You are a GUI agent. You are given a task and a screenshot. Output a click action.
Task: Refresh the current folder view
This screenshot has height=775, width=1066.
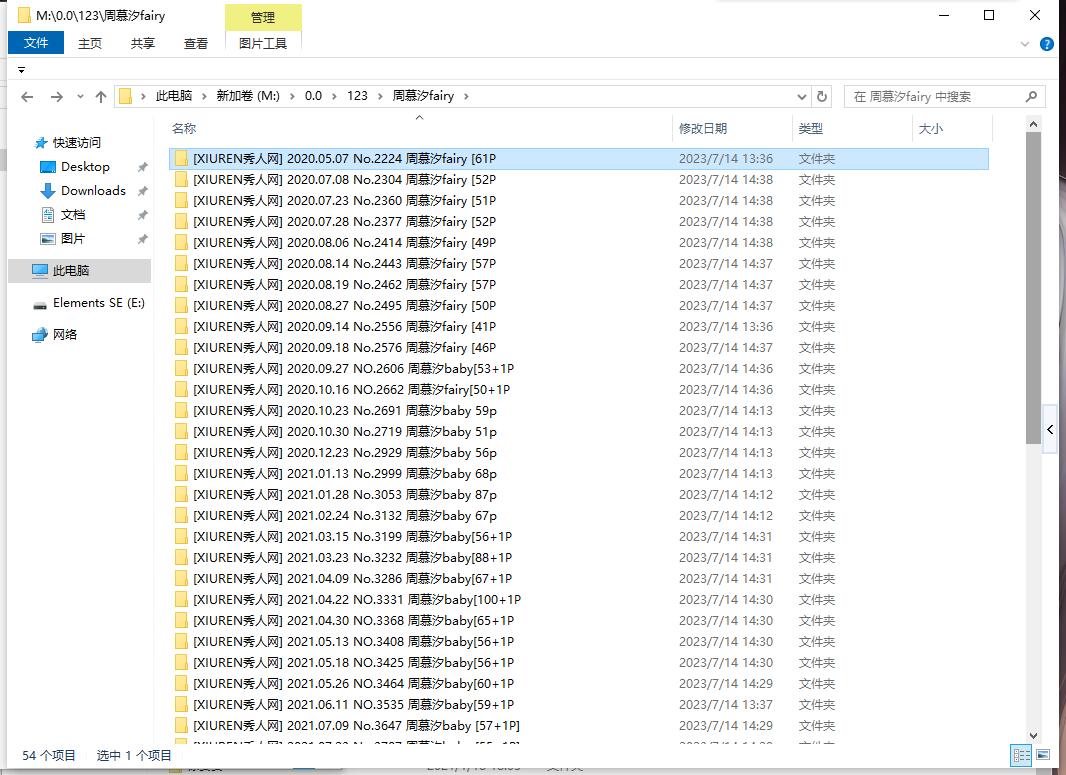point(822,97)
